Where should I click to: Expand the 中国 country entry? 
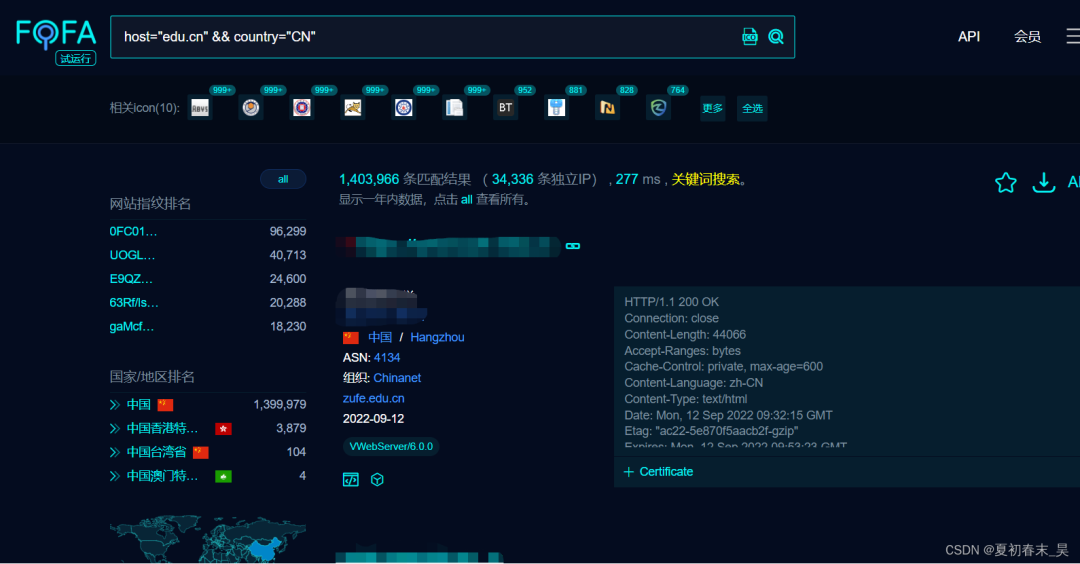pyautogui.click(x=114, y=405)
